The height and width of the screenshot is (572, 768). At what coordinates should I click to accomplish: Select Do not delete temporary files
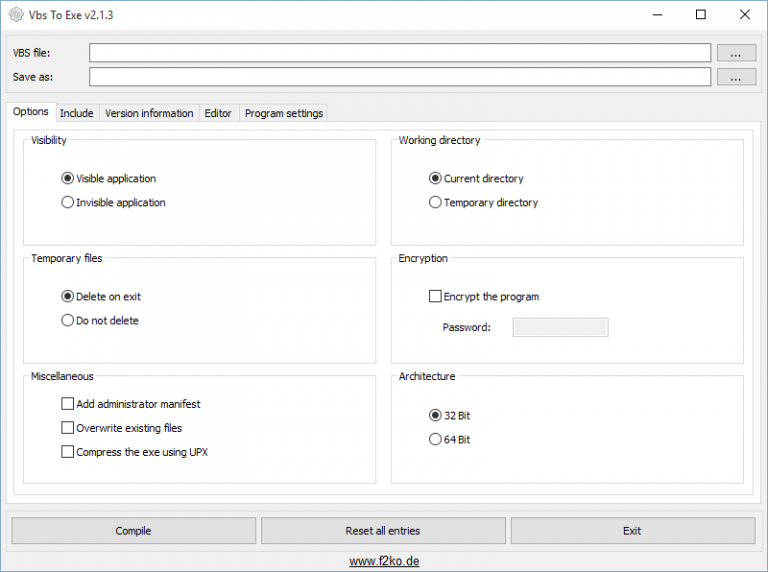click(x=68, y=321)
